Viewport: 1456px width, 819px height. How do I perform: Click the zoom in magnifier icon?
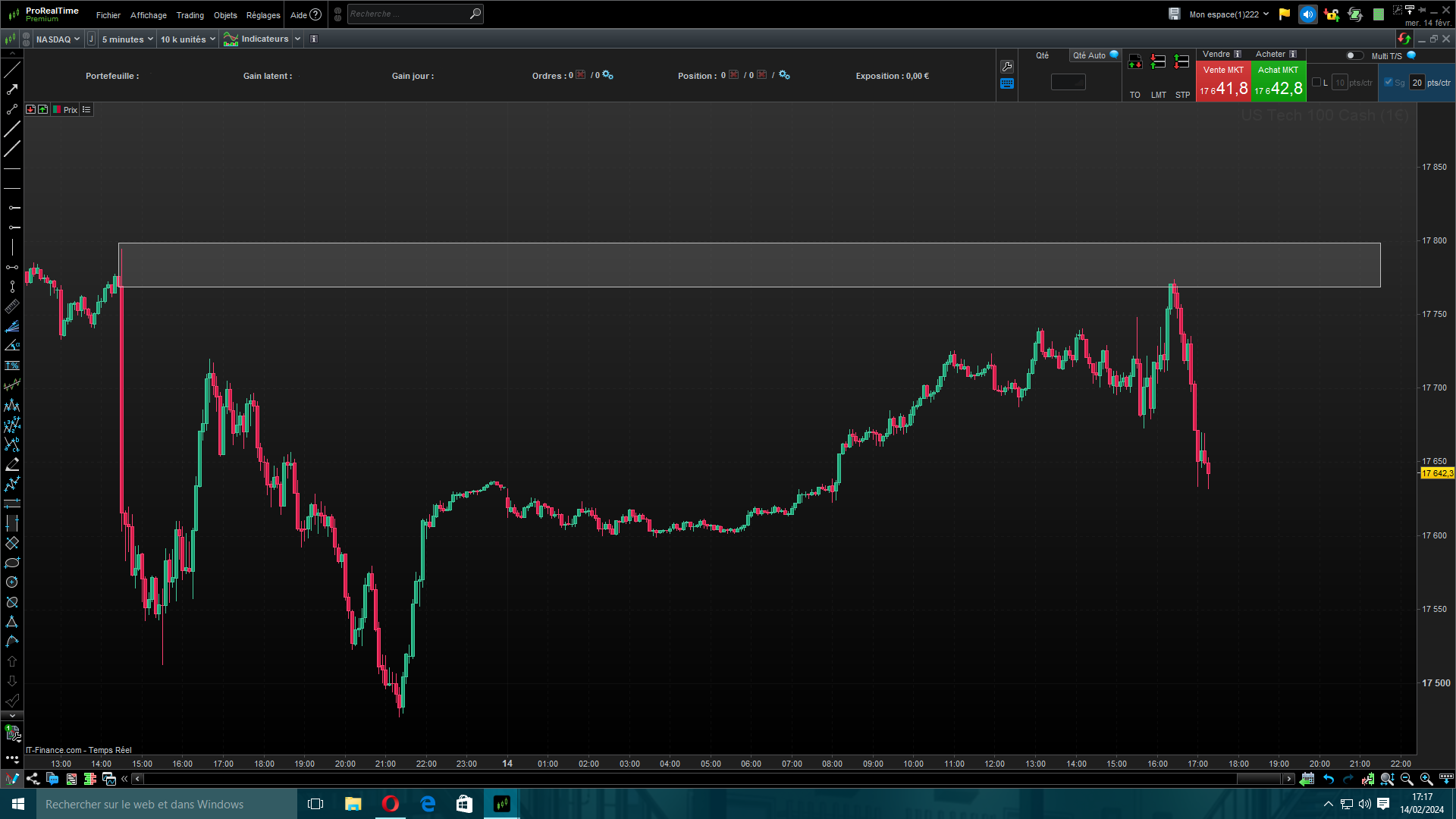click(x=1426, y=779)
